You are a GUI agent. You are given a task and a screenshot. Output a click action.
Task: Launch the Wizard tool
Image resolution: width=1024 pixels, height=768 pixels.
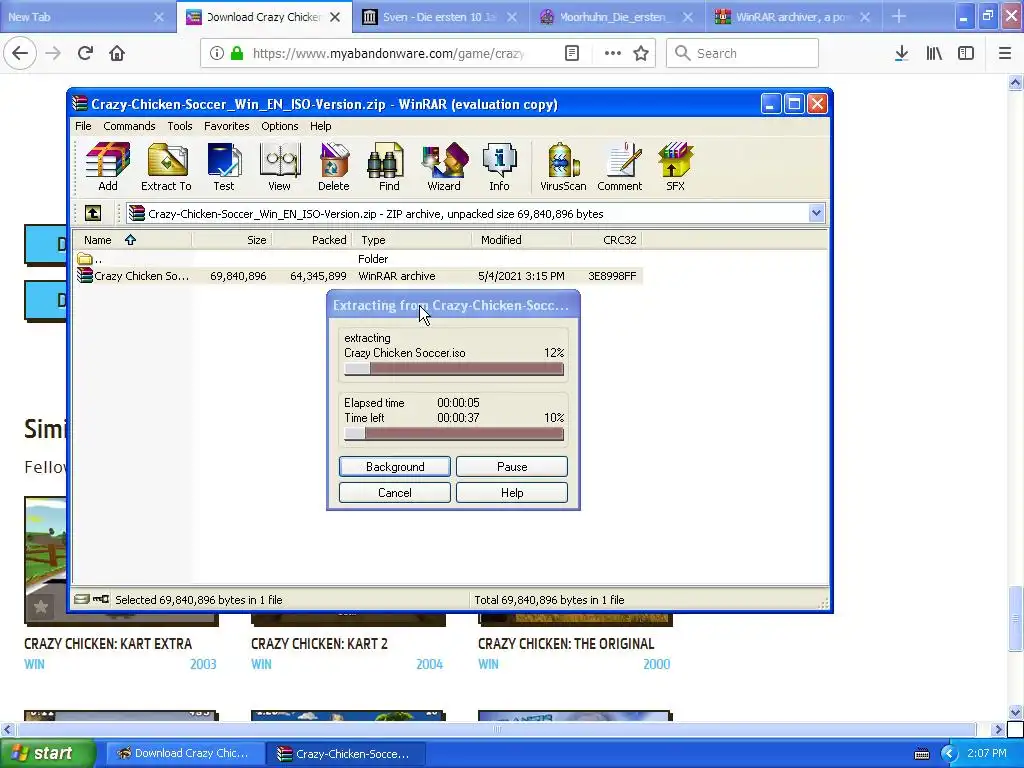click(444, 167)
